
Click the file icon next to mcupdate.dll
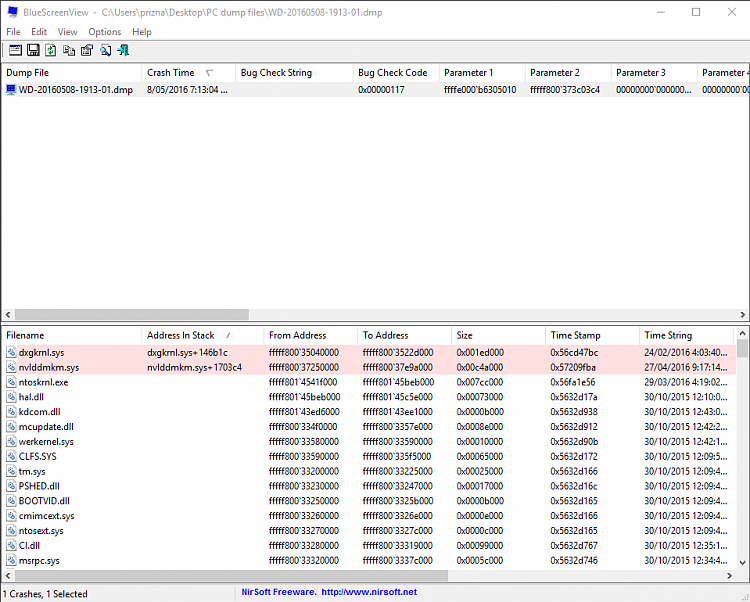coord(11,427)
